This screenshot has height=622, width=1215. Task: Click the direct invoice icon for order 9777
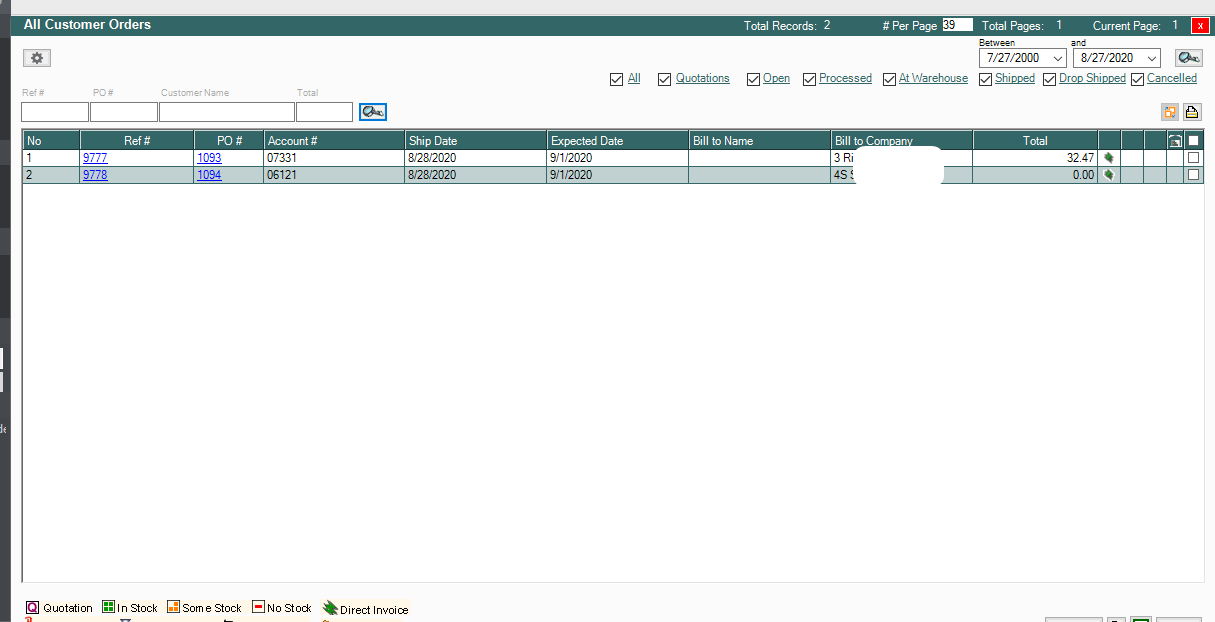coord(1109,158)
